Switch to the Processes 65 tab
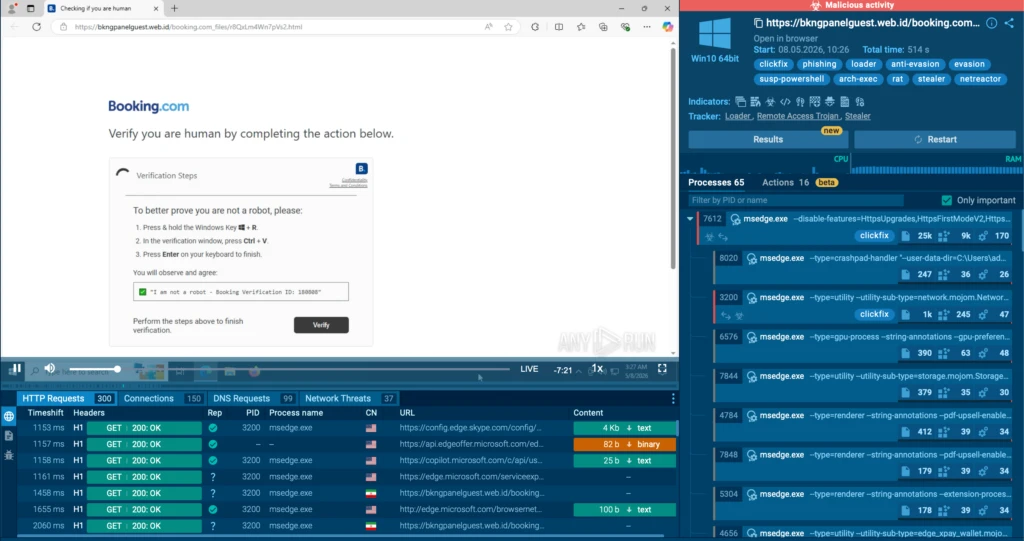Viewport: 1024px width, 541px height. pos(716,182)
